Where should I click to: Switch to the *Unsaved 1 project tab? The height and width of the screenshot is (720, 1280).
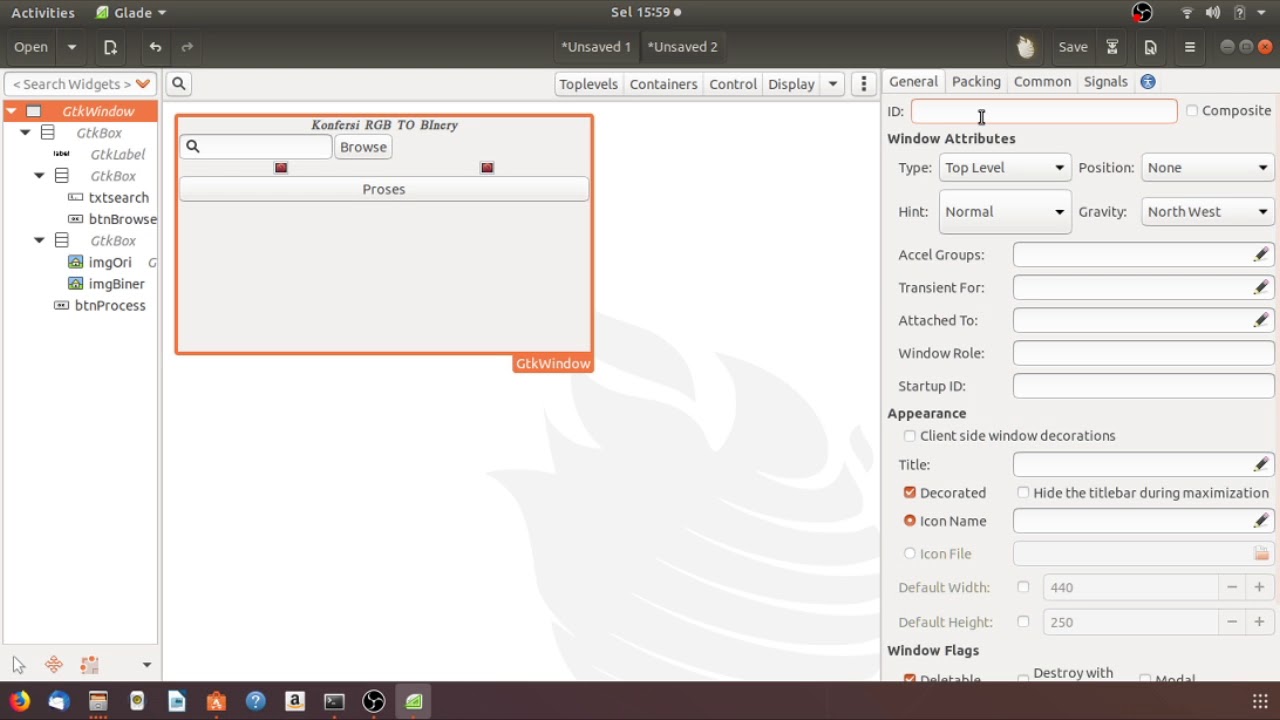click(596, 47)
